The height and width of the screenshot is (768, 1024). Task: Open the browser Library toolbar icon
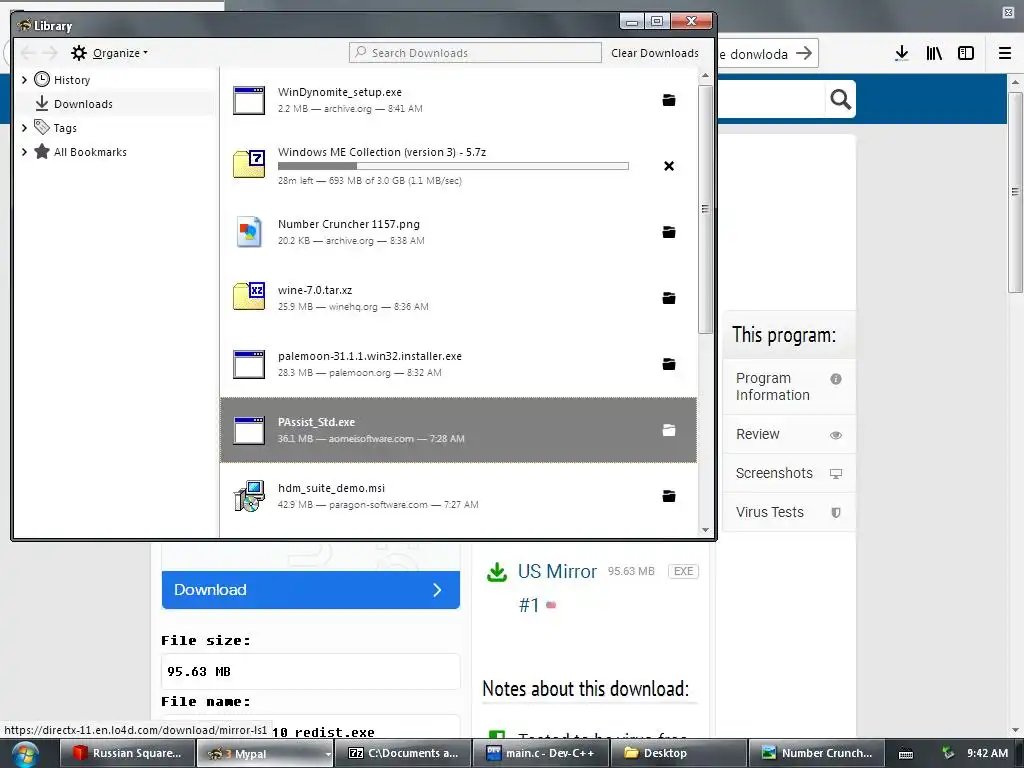click(934, 54)
